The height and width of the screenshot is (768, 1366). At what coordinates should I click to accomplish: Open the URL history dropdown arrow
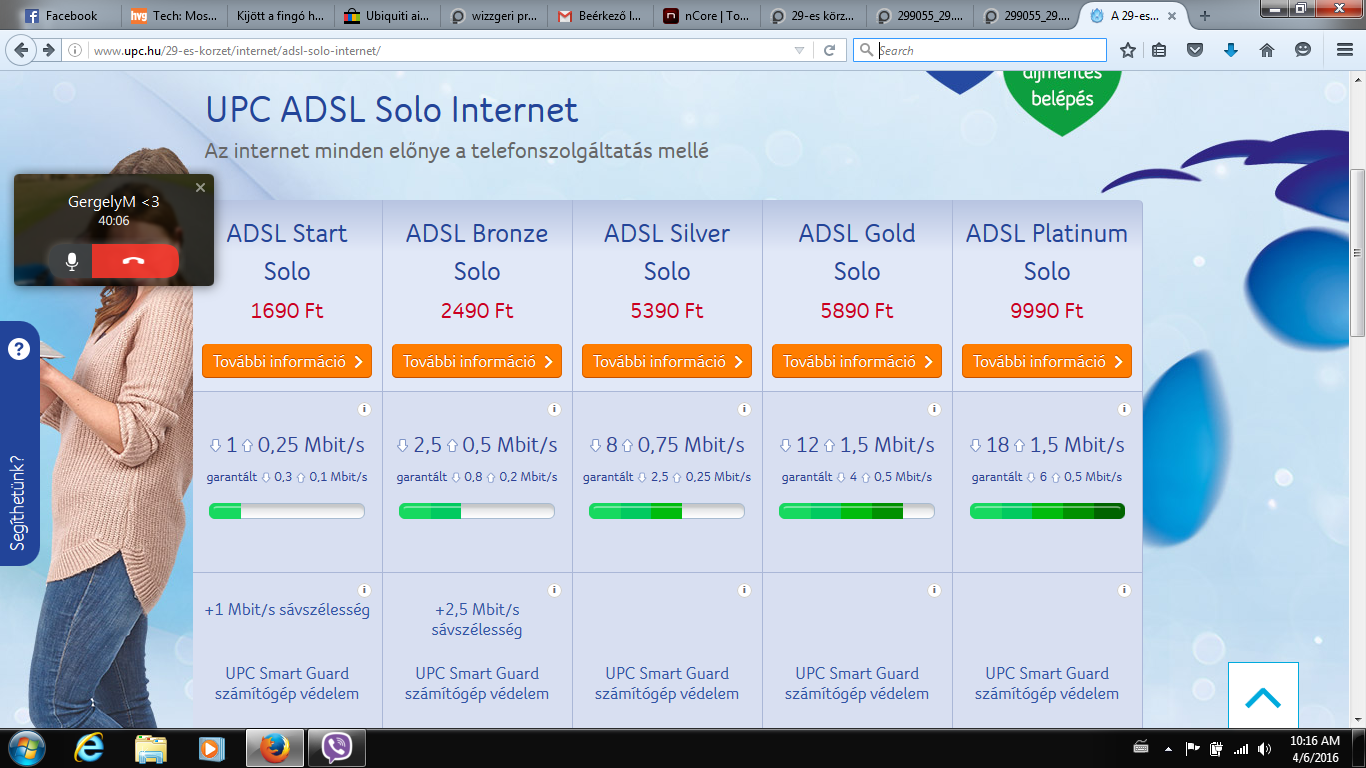point(799,50)
